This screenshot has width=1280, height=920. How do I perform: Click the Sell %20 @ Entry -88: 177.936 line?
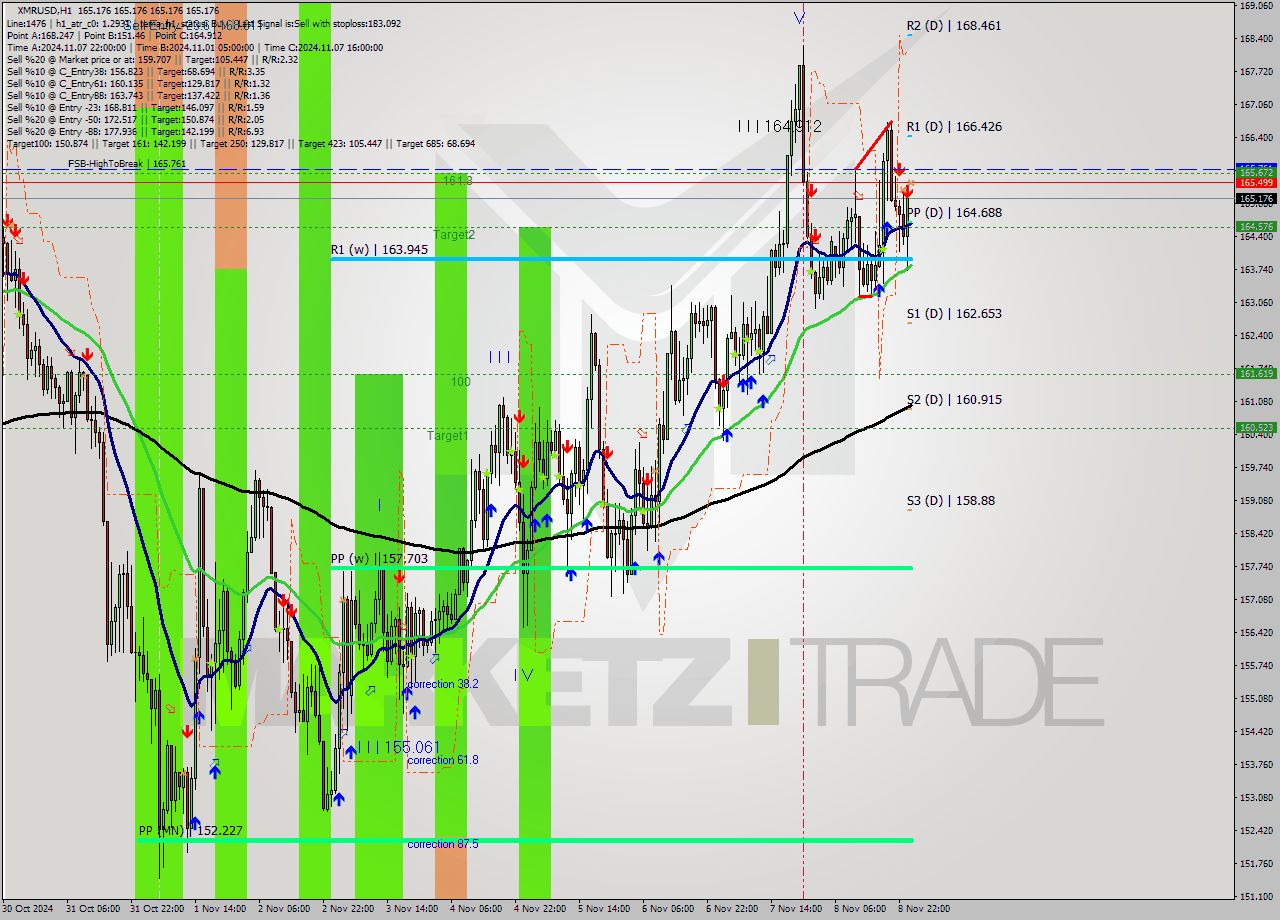(x=136, y=131)
